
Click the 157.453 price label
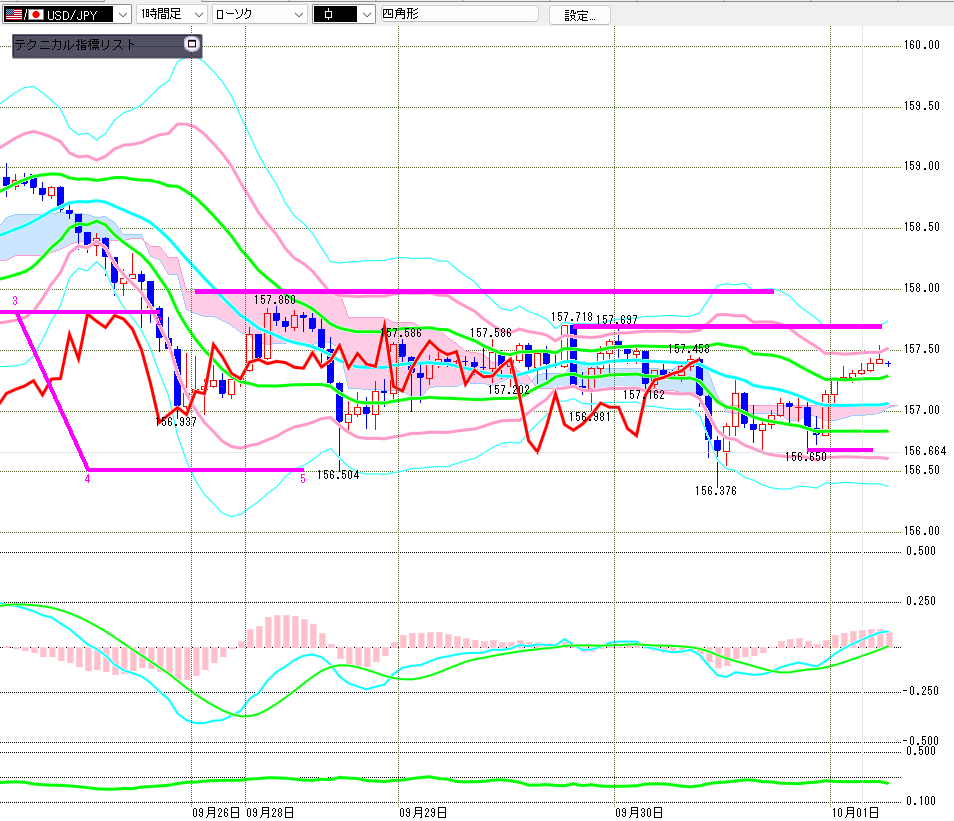pos(689,349)
